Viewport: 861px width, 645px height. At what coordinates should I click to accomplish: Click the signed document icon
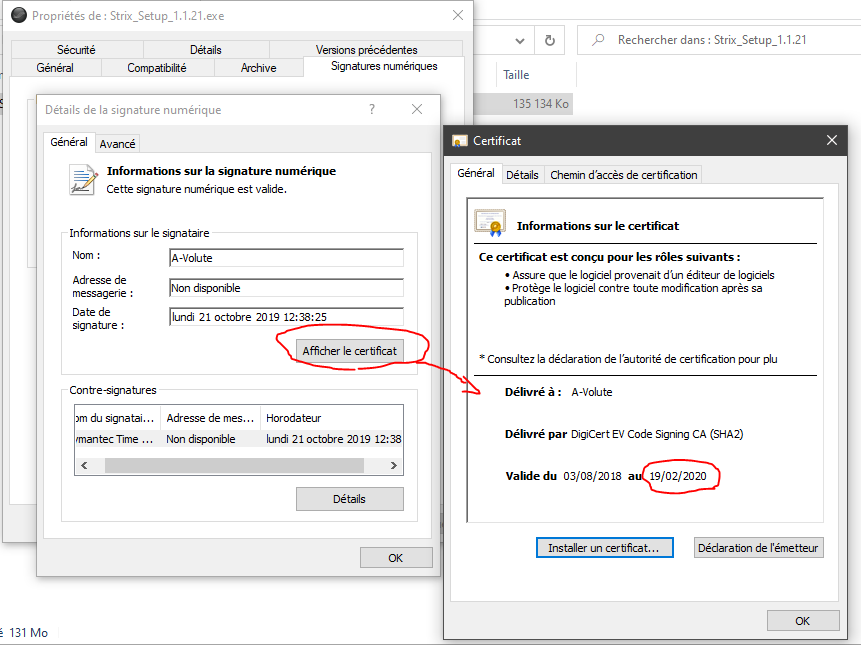(x=83, y=180)
